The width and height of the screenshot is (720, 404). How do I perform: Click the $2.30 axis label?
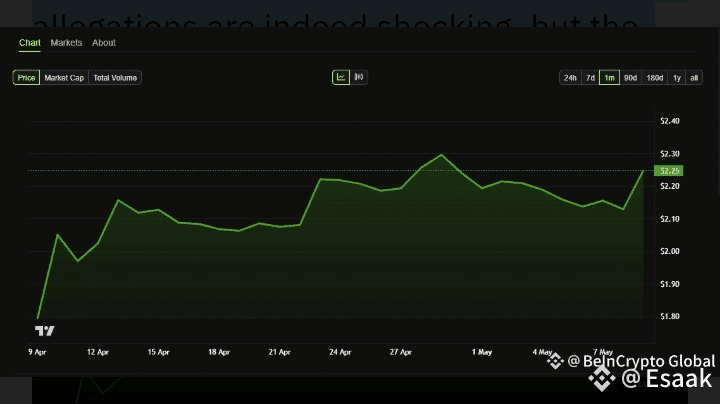click(669, 153)
